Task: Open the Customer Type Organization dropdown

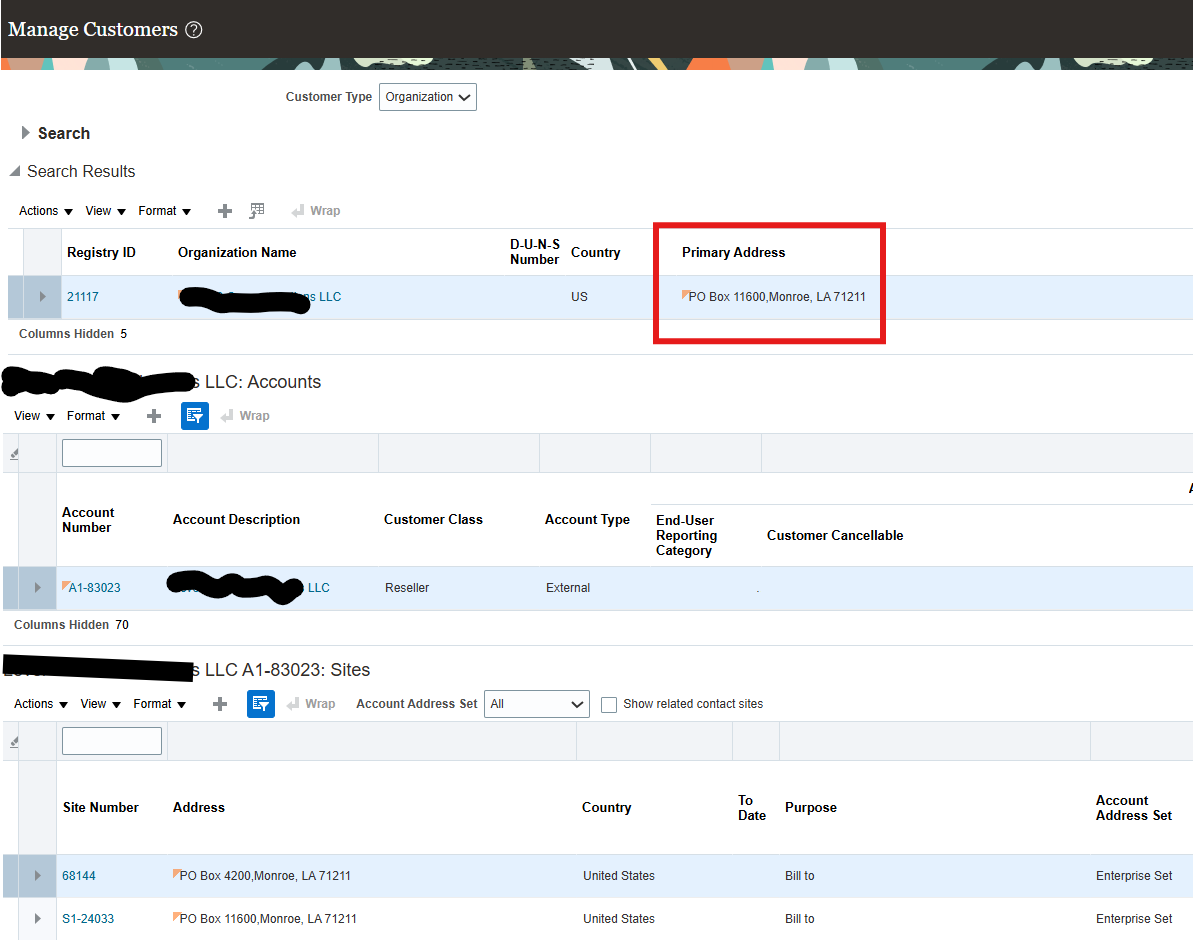Action: click(x=428, y=97)
